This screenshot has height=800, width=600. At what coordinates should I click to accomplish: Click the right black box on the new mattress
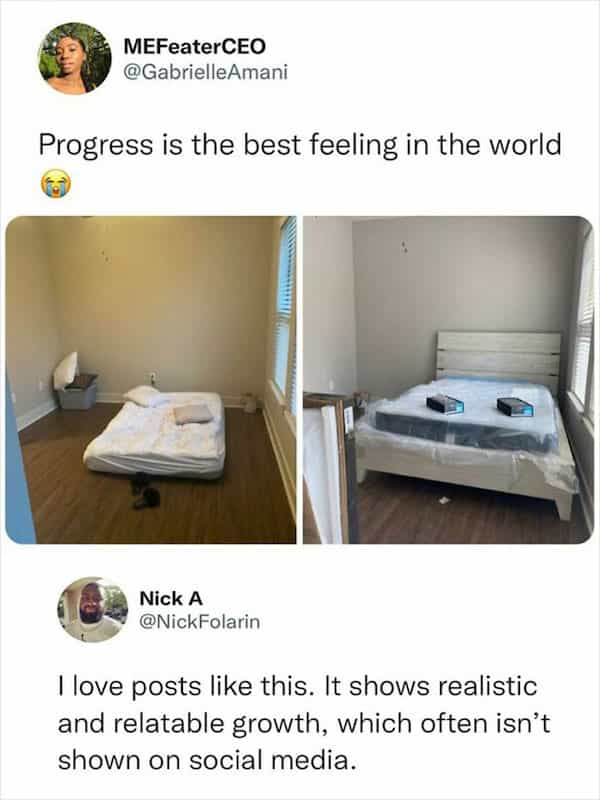(515, 406)
